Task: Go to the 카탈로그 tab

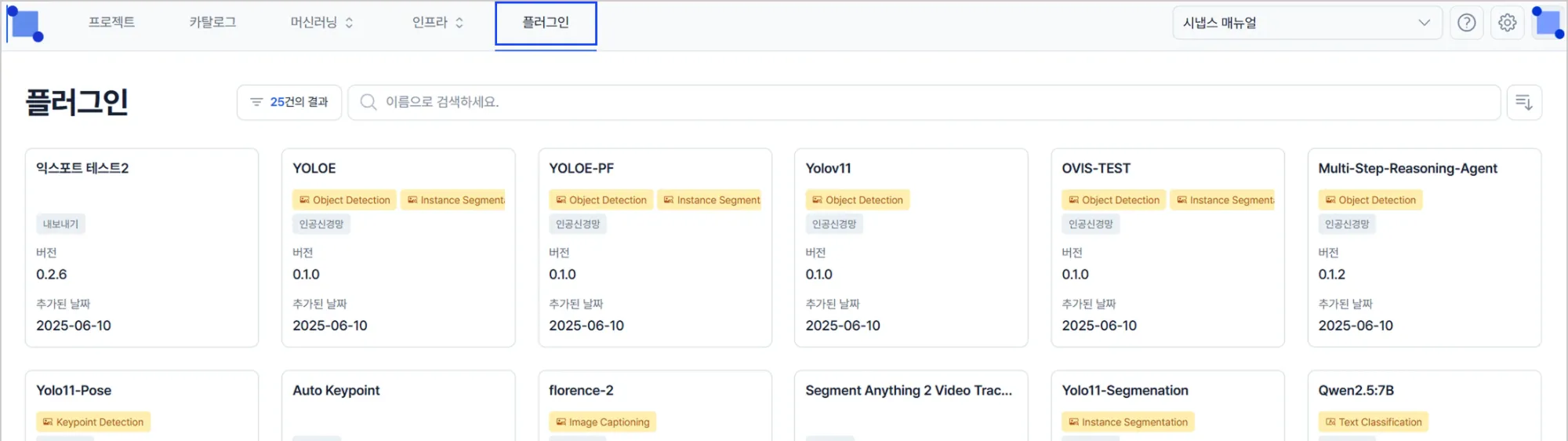Action: coord(212,23)
